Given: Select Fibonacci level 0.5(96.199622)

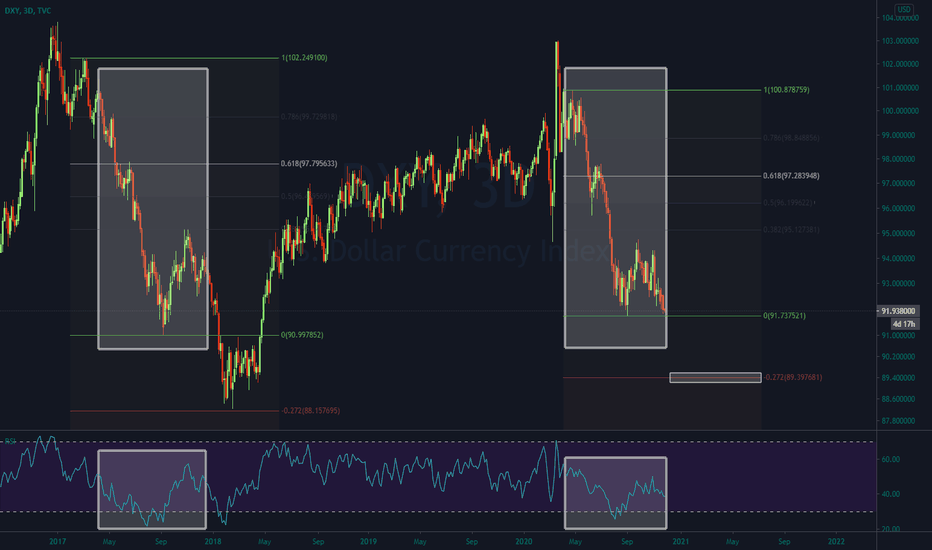Looking at the screenshot, I should pyautogui.click(x=788, y=203).
